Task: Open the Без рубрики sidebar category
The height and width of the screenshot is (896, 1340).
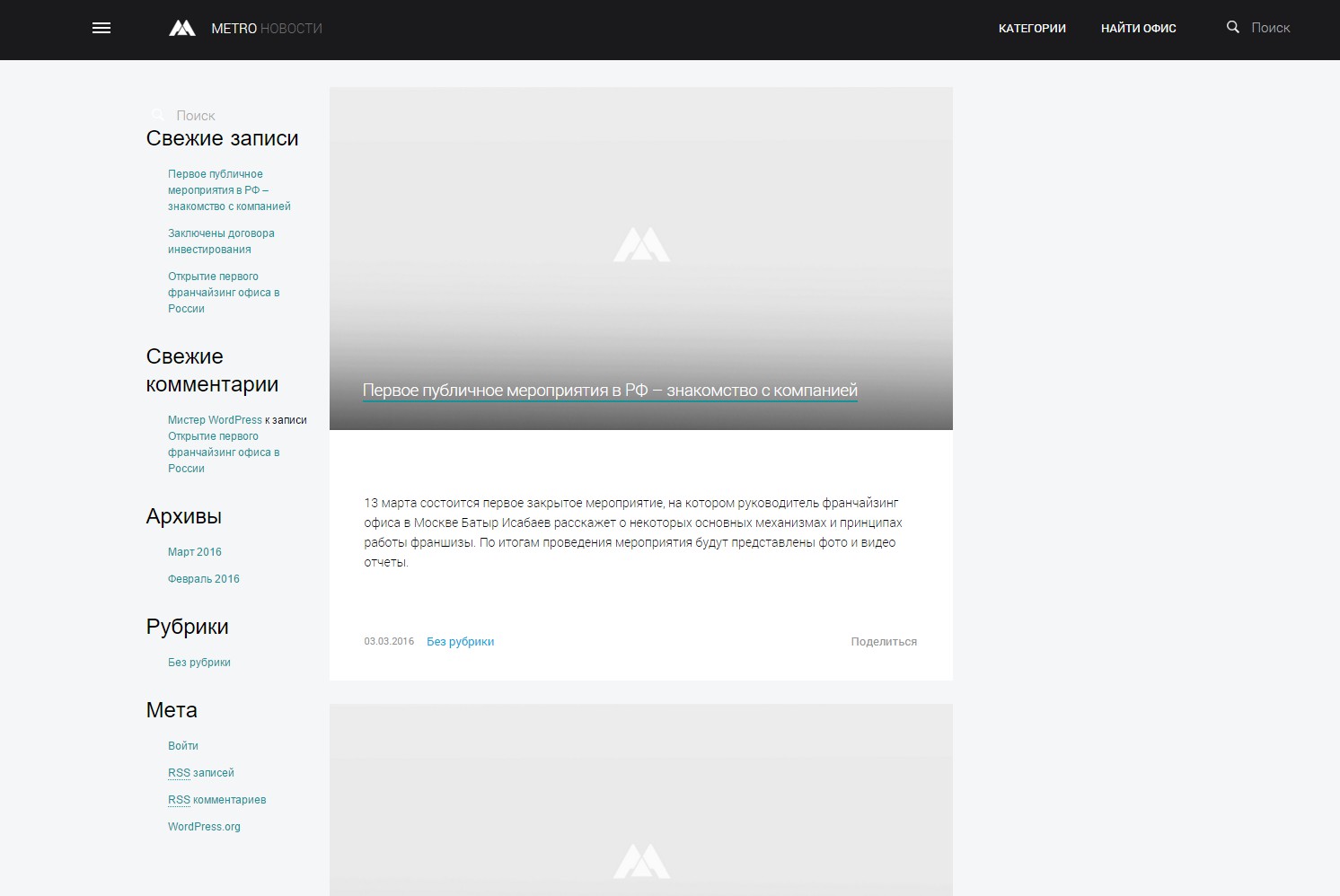Action: [x=199, y=663]
